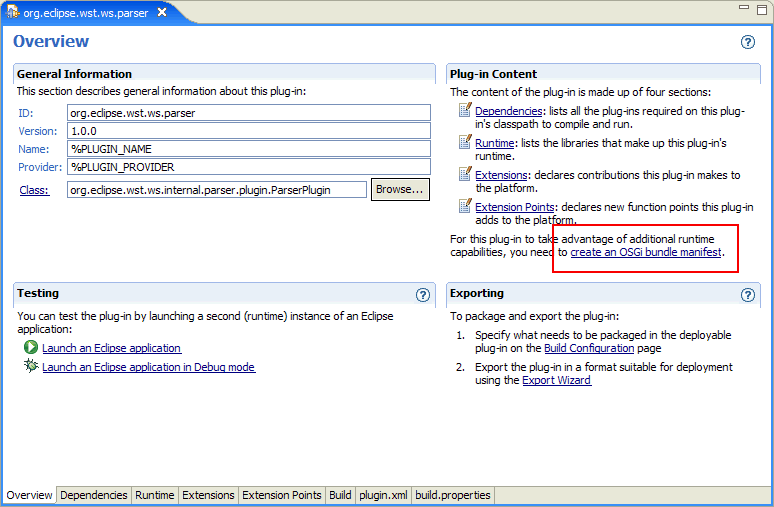Image resolution: width=774 pixels, height=507 pixels.
Task: Open the build.properties tab
Action: click(453, 495)
